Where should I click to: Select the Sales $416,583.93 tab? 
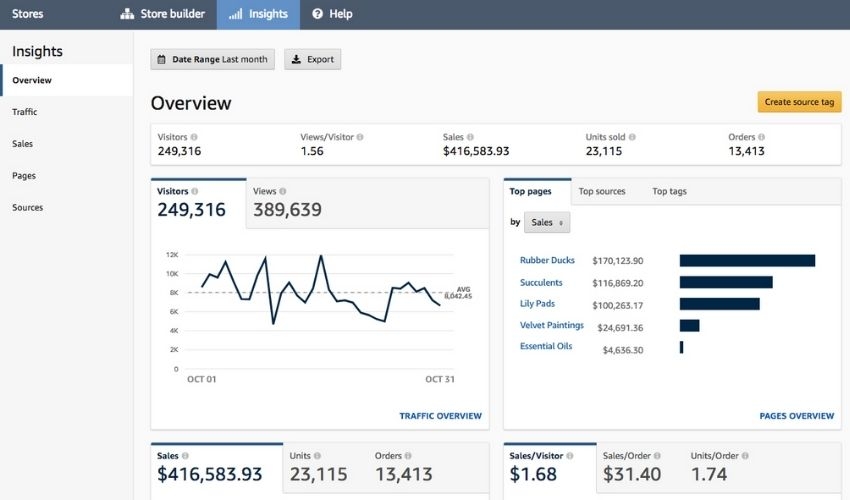tap(217, 469)
